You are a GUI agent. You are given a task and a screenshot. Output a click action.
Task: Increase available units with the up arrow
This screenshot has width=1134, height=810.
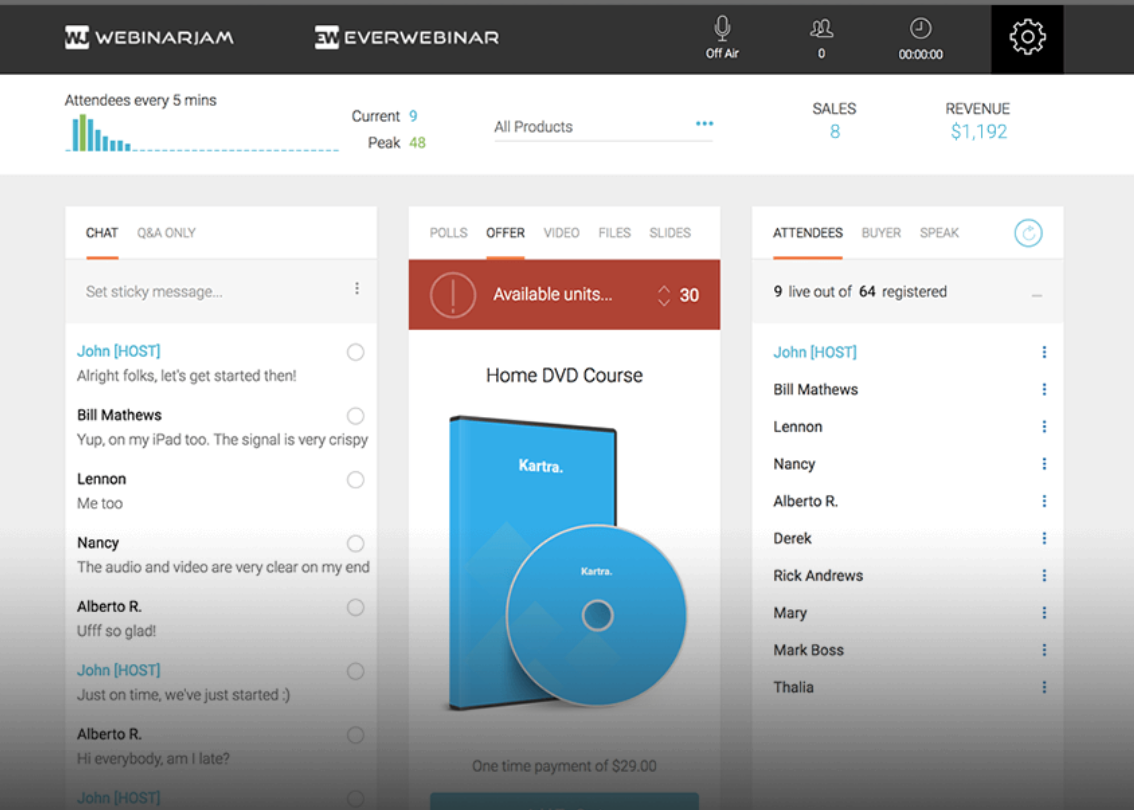[x=662, y=289]
